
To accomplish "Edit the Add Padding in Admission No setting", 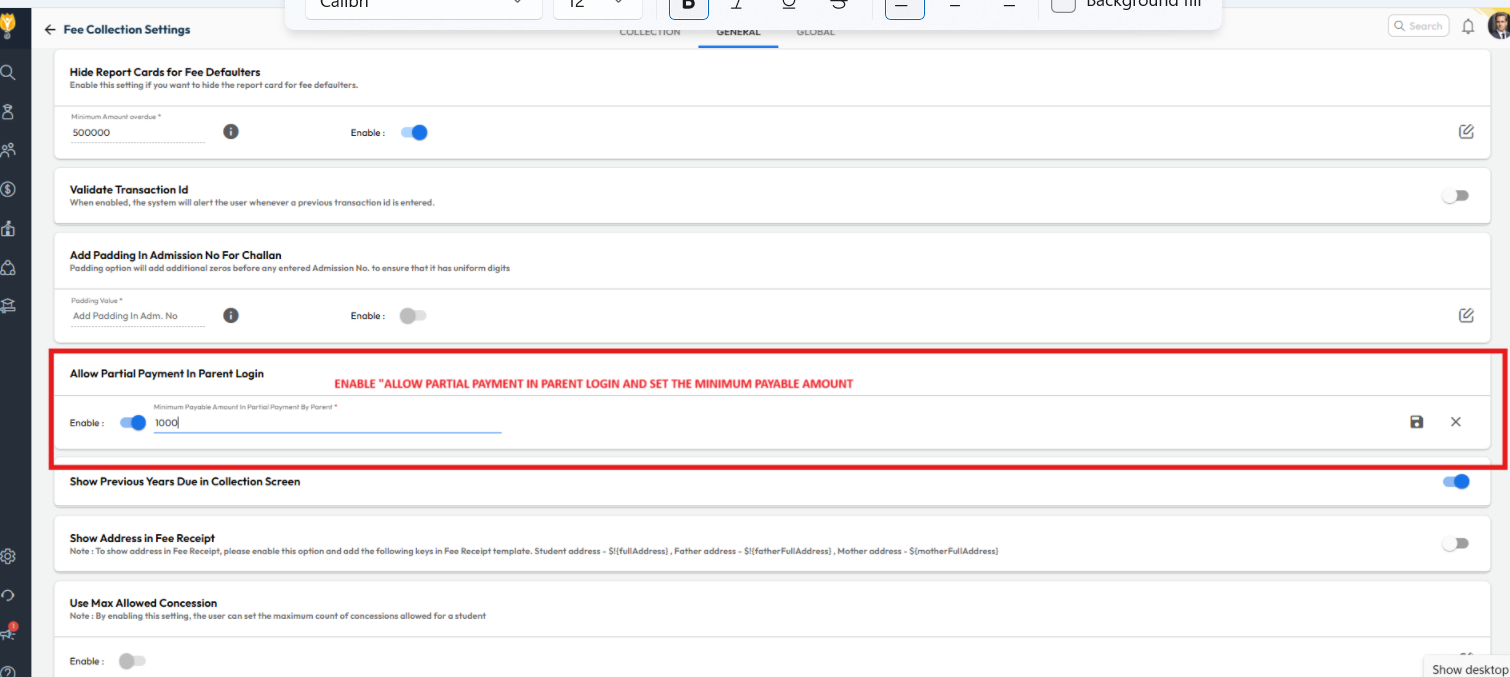I will coord(1466,316).
